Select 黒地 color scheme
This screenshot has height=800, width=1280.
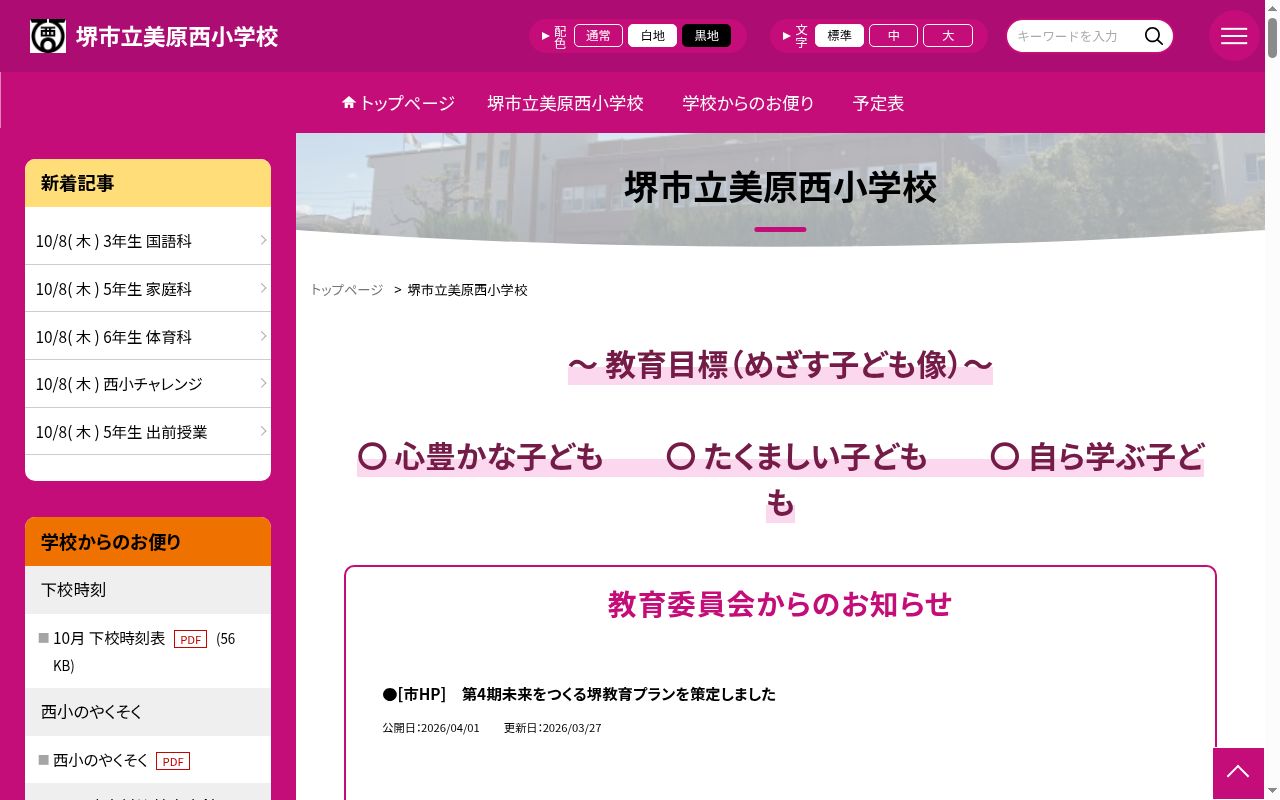(x=706, y=36)
